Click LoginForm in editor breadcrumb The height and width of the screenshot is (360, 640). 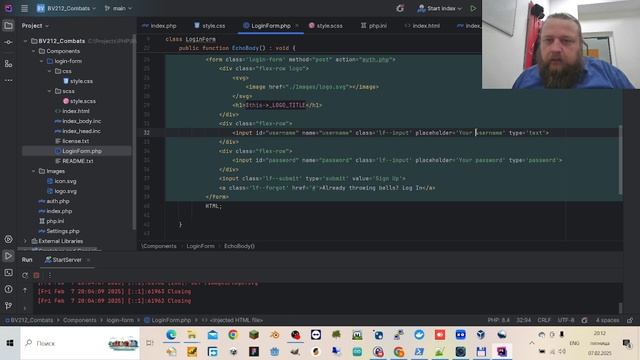[x=200, y=246]
